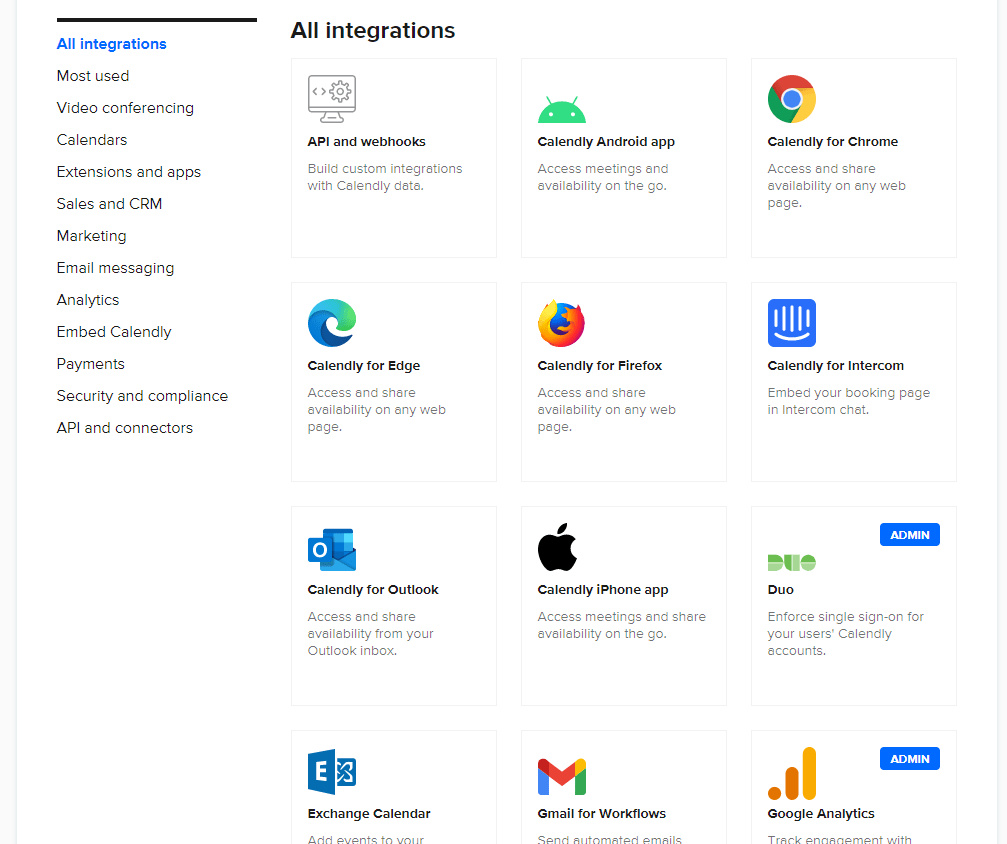Open Calendly for Outlook title

(372, 590)
